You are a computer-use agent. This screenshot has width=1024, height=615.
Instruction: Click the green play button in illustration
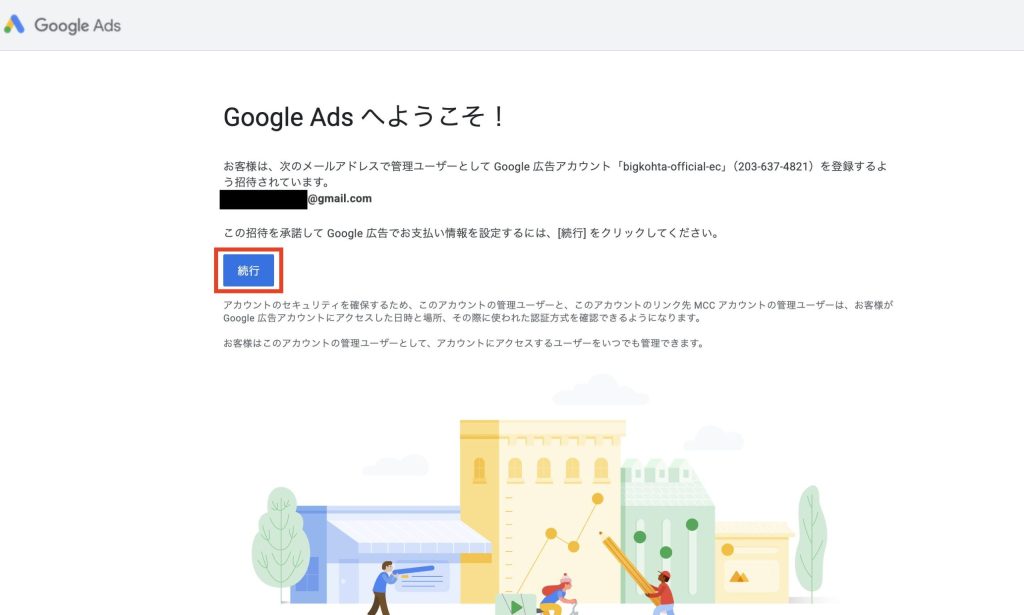pos(515,605)
